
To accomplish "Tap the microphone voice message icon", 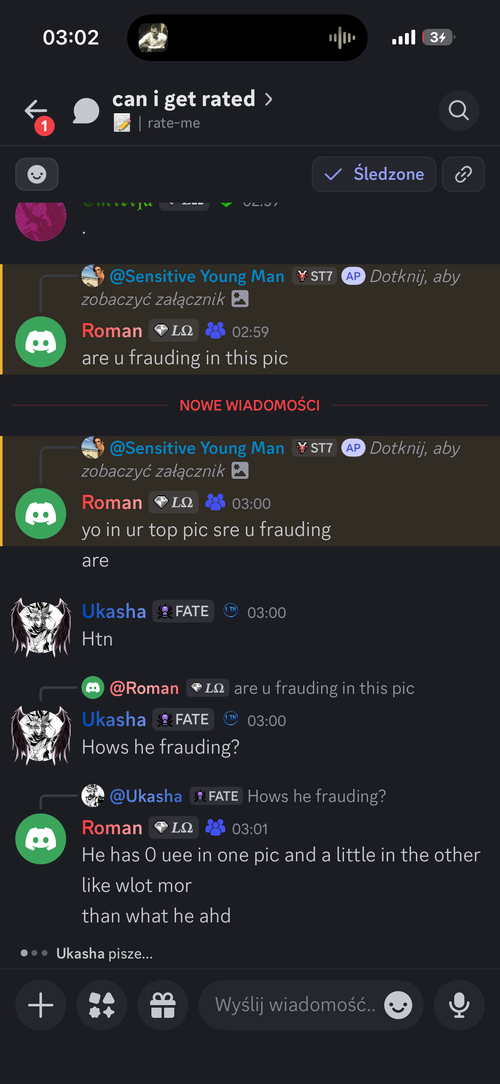I will coord(459,1005).
